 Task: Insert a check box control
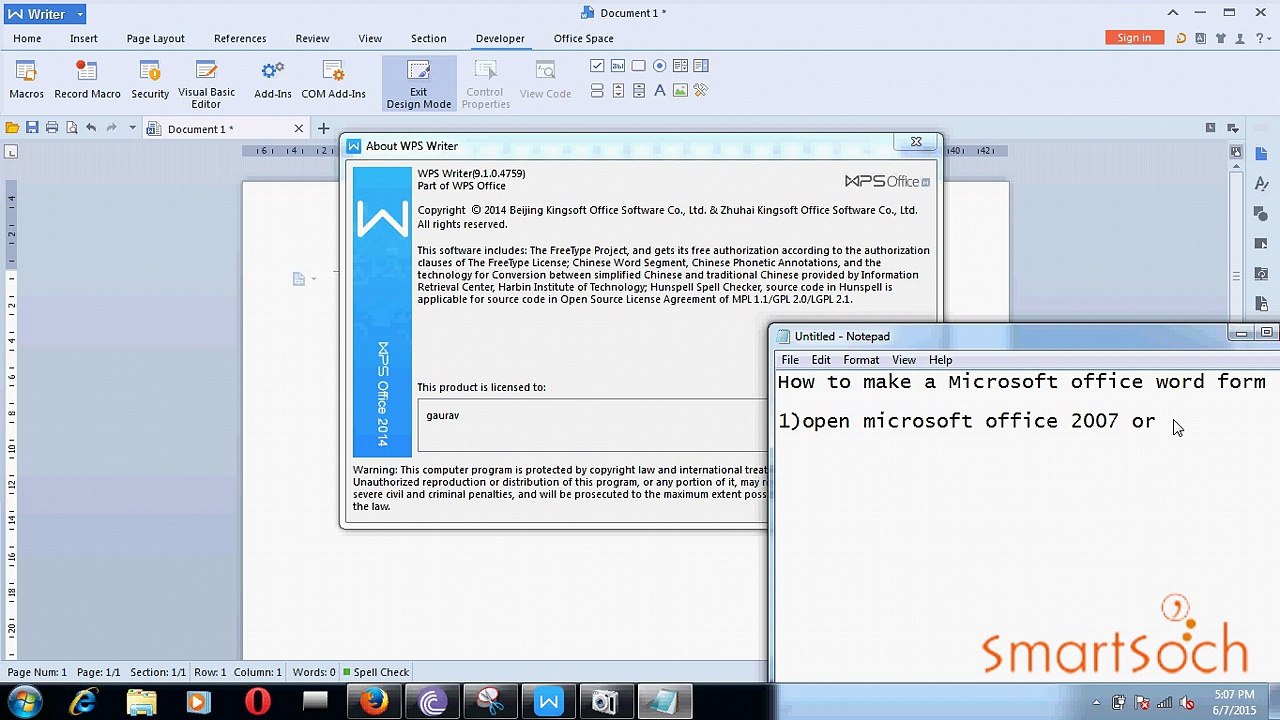(597, 66)
